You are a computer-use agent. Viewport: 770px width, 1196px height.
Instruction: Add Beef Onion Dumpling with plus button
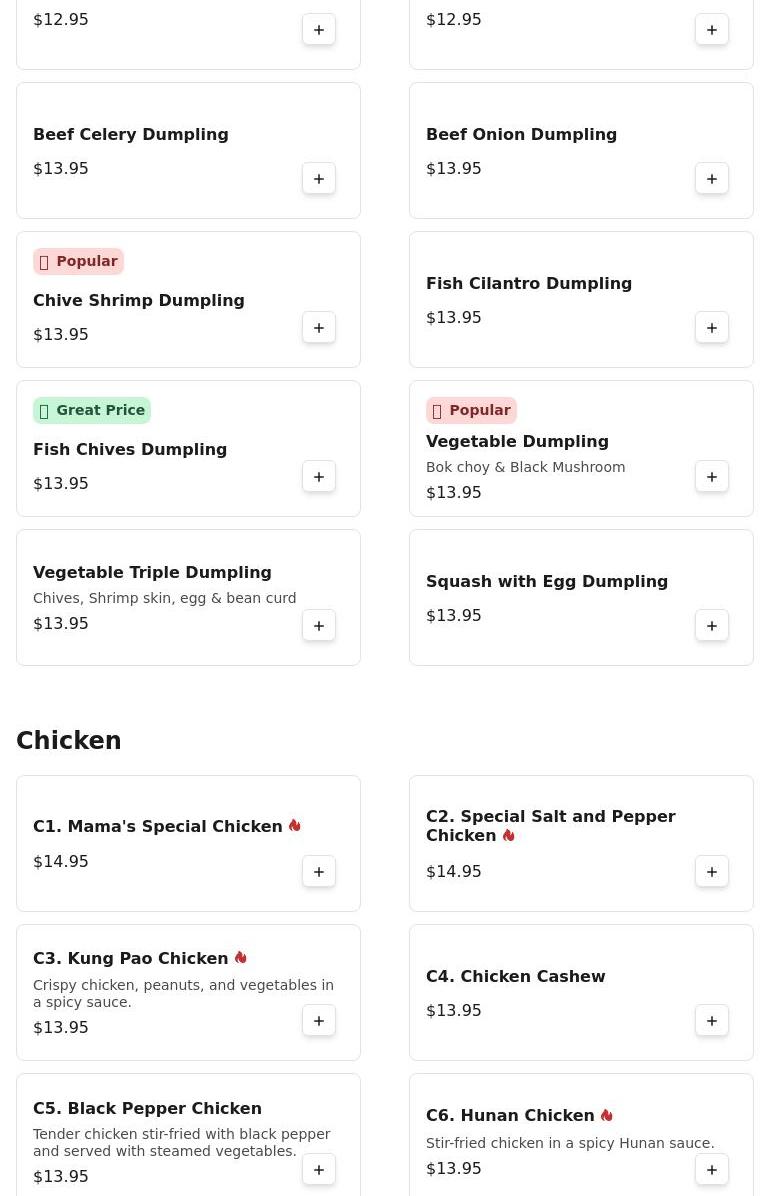pos(712,178)
